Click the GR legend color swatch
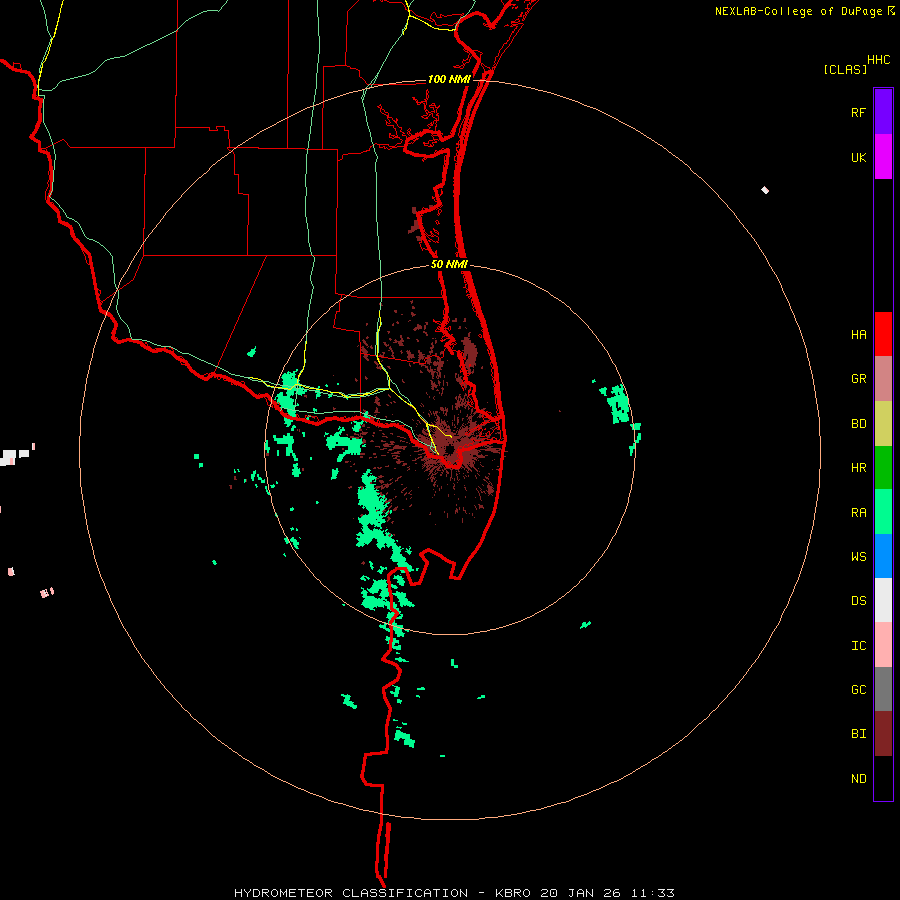 click(883, 379)
